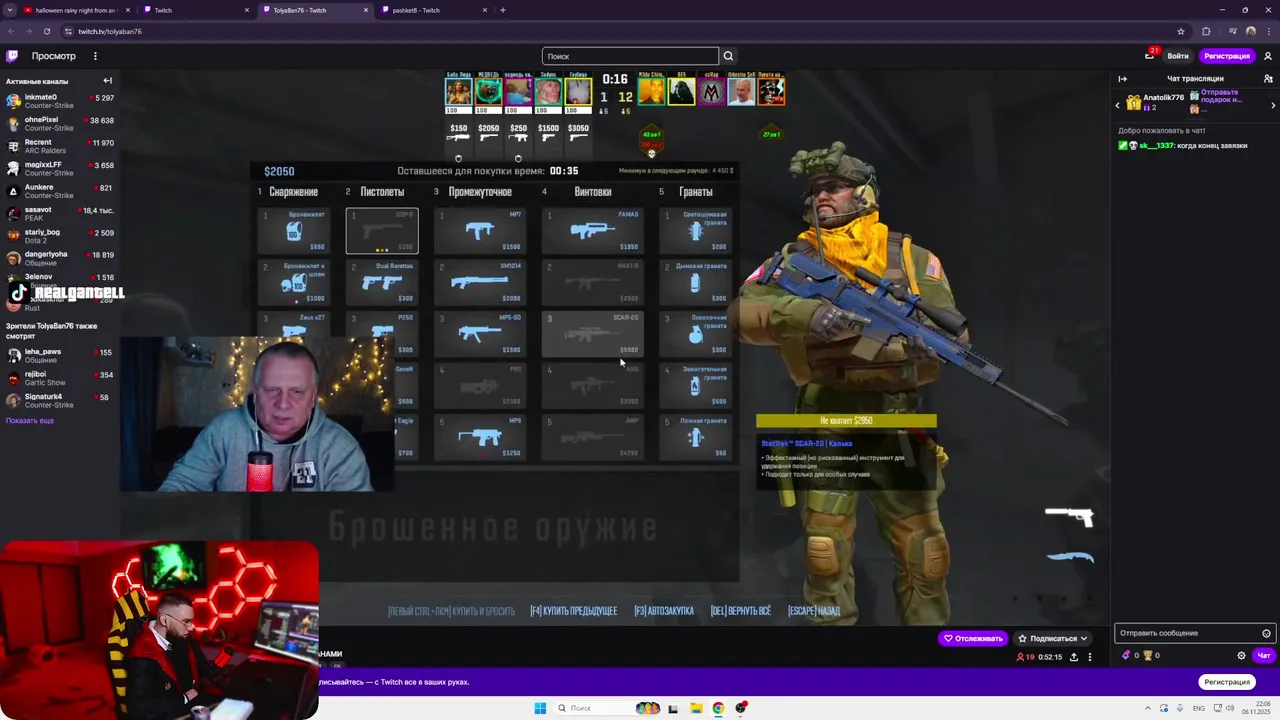Open leha_paws channel in sidebar
Image resolution: width=1280 pixels, height=720 pixels.
coord(60,356)
